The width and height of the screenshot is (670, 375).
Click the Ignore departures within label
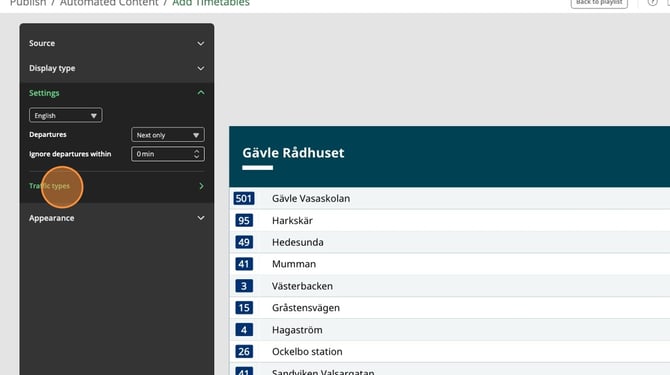pos(70,154)
